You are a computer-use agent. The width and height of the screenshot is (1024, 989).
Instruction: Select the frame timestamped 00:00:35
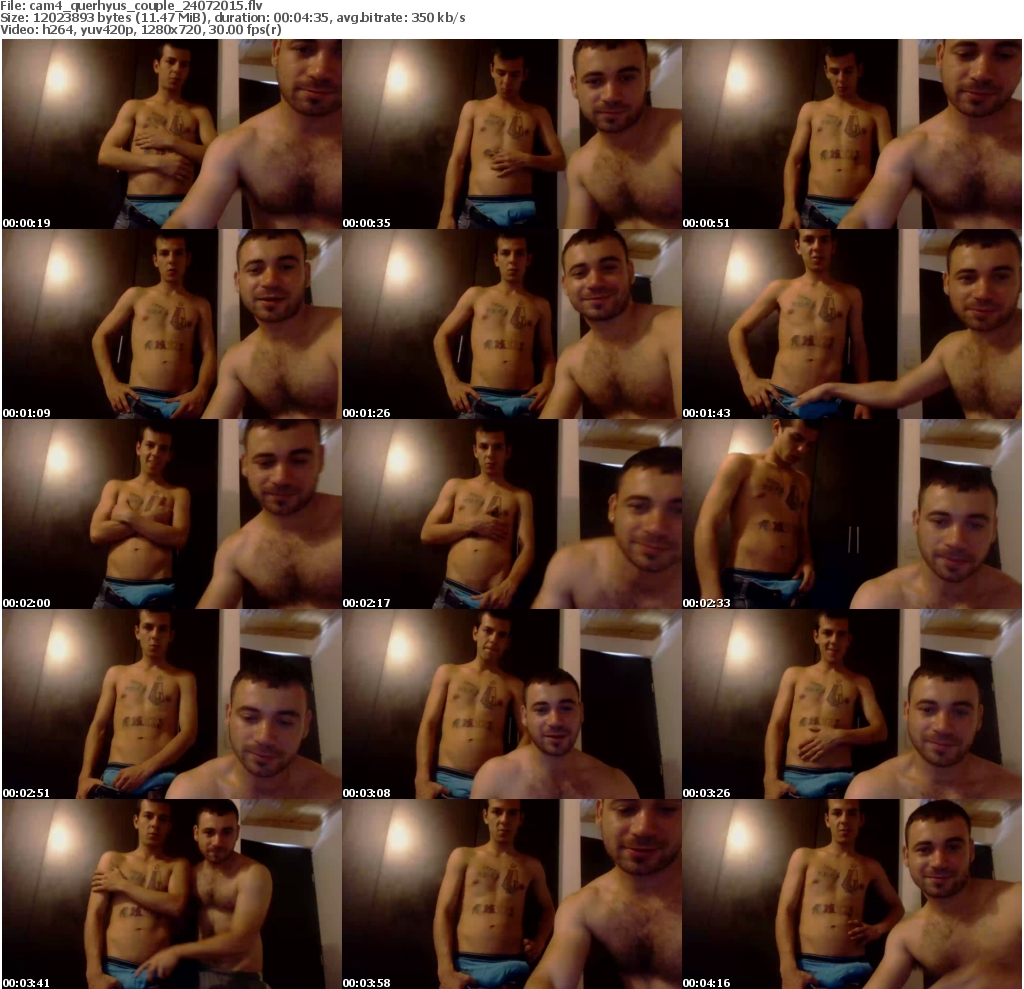[512, 134]
